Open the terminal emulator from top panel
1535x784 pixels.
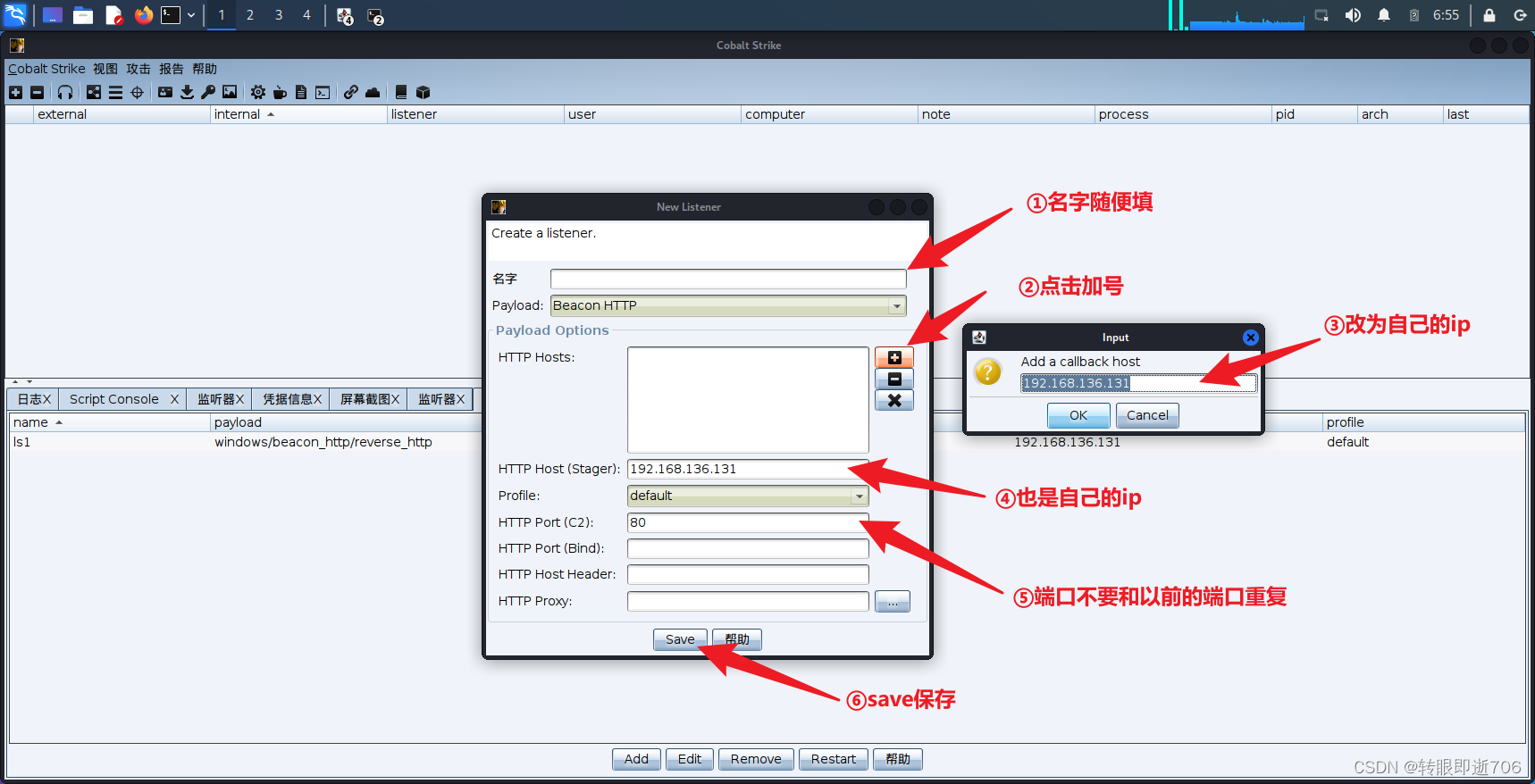[x=171, y=15]
